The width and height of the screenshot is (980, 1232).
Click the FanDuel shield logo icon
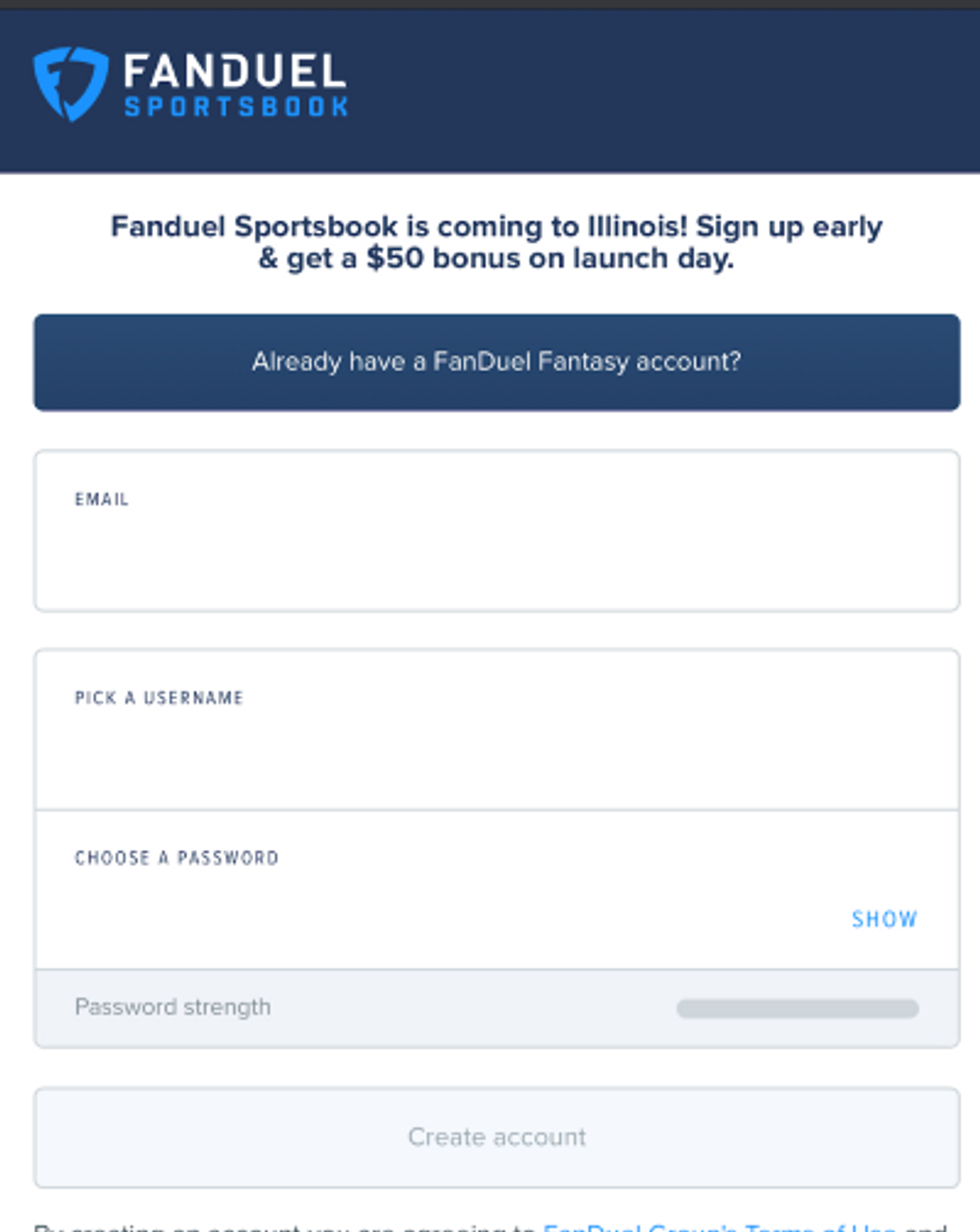(70, 84)
